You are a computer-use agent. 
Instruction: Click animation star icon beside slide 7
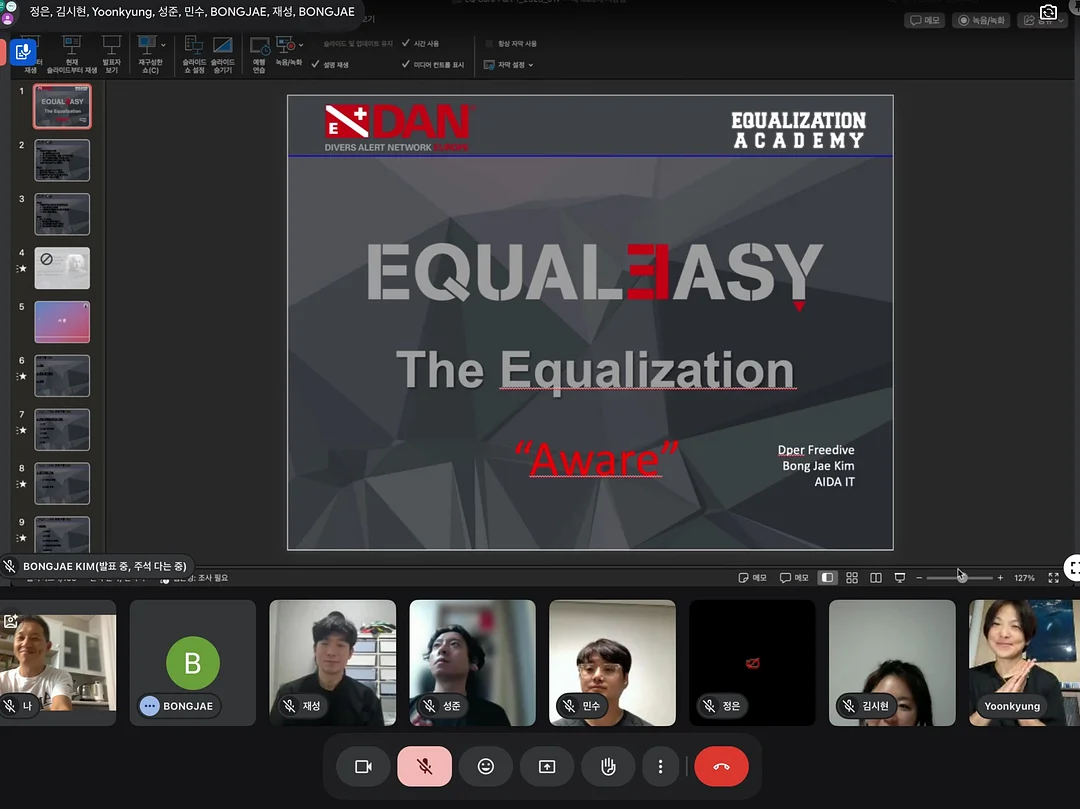(21, 430)
